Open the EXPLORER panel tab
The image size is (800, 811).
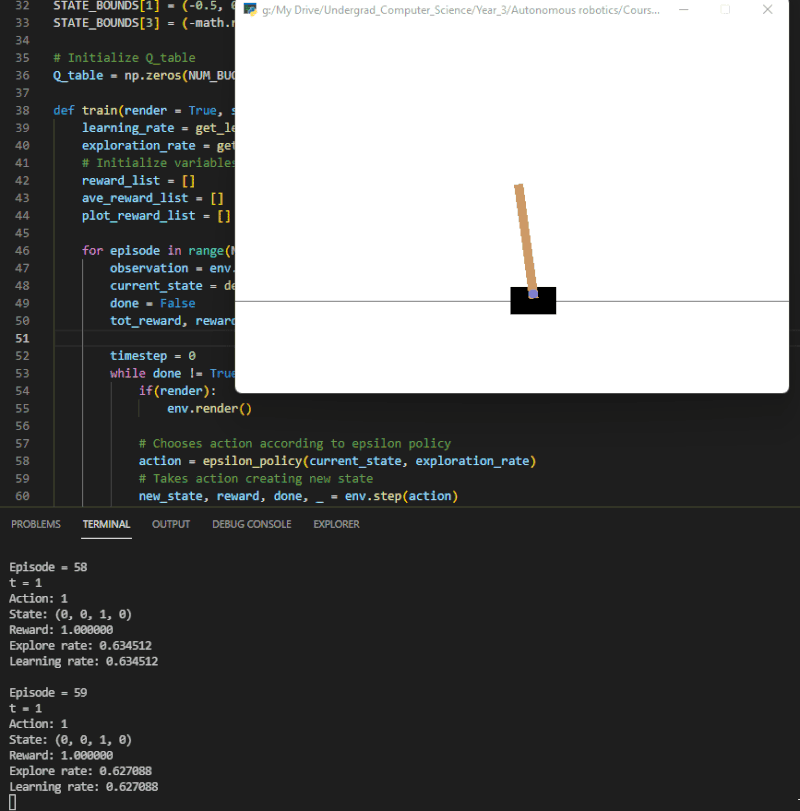pyautogui.click(x=335, y=523)
